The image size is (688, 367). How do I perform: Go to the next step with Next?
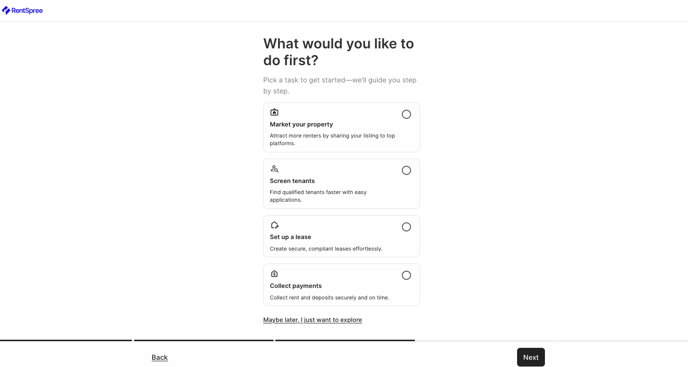(x=530, y=357)
